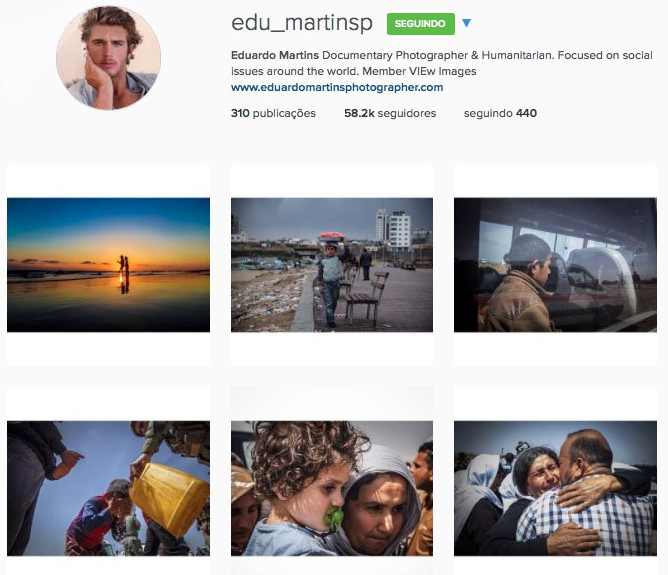Open the photo of crying woman hugging man
Image resolution: width=668 pixels, height=575 pixels.
tap(555, 488)
